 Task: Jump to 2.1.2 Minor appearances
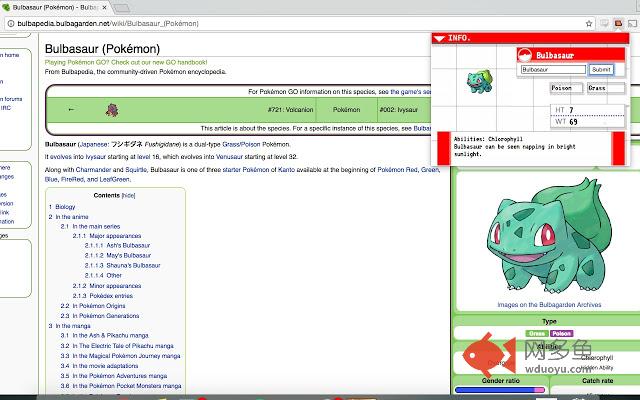click(107, 286)
